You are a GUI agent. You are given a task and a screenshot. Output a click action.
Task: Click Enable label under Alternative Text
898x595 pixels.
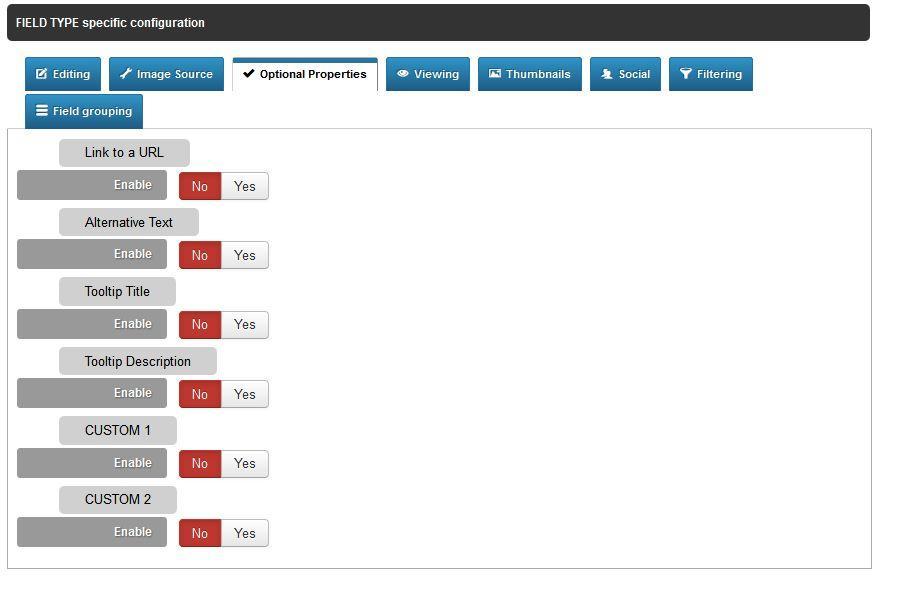92,254
